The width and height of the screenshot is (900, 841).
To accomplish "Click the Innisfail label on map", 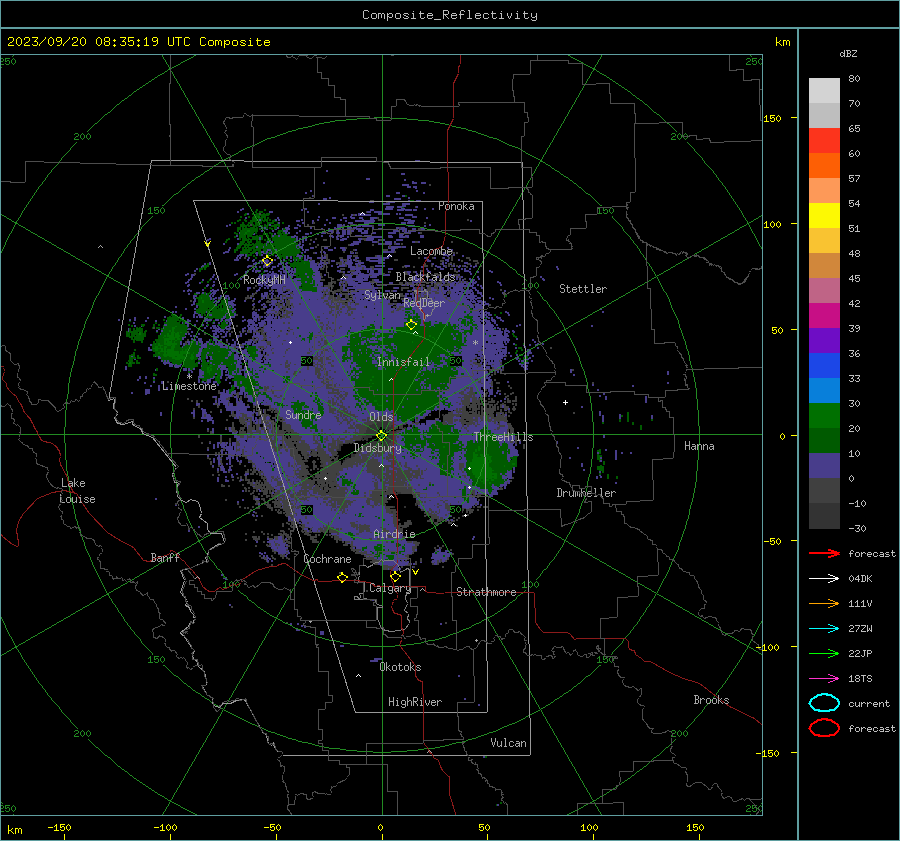I will pos(403,362).
